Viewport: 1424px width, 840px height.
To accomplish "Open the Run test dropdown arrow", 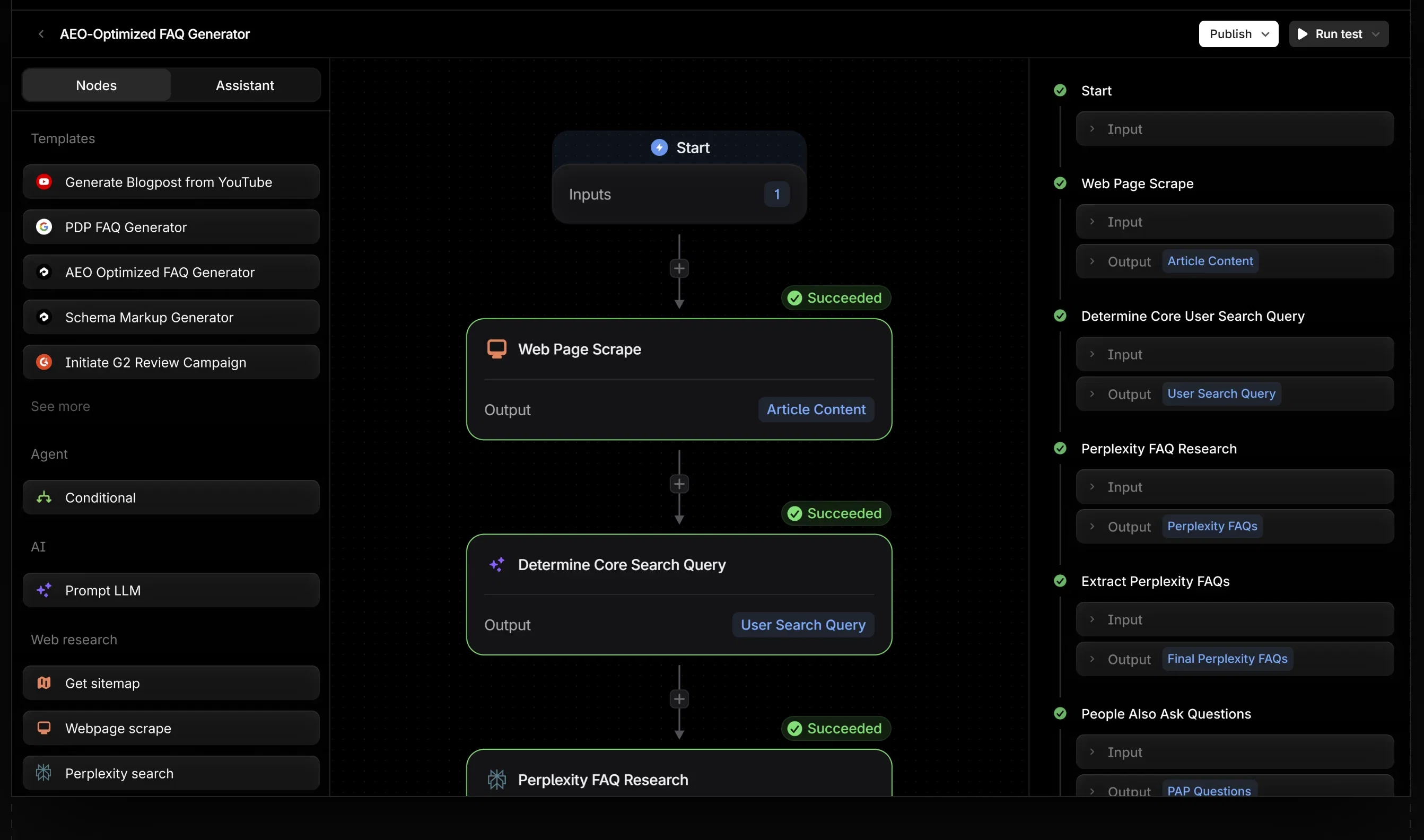I will coord(1376,34).
